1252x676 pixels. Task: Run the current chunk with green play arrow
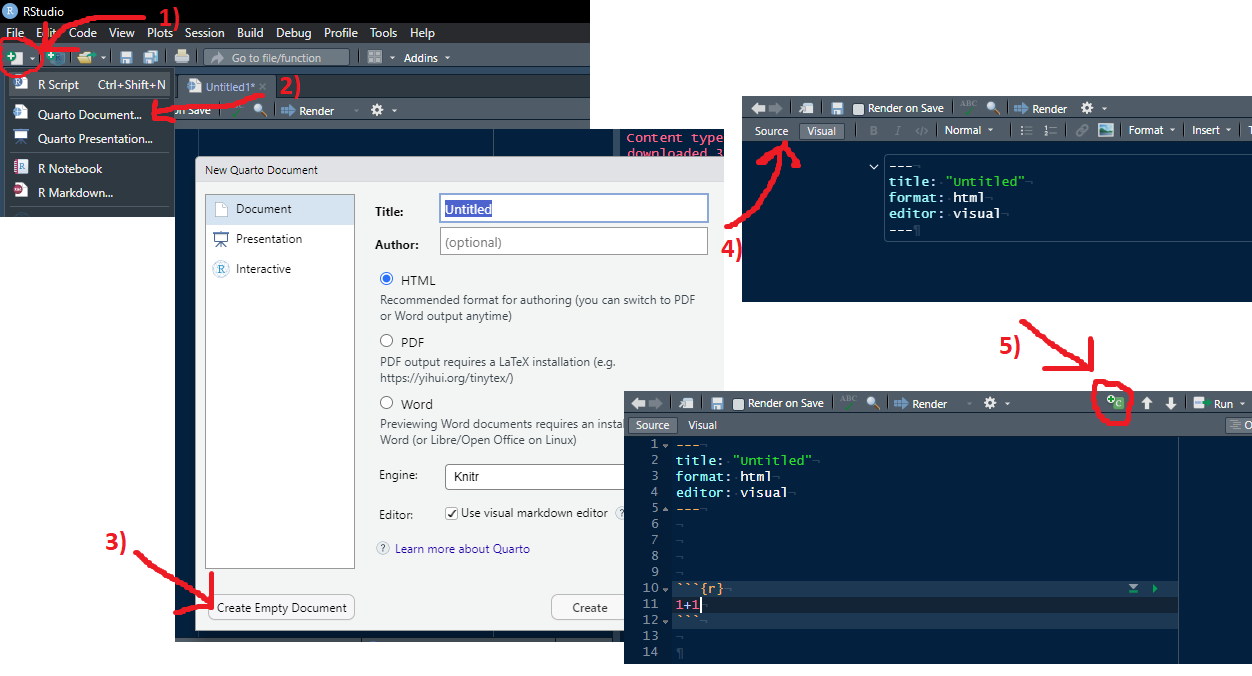coord(1155,589)
